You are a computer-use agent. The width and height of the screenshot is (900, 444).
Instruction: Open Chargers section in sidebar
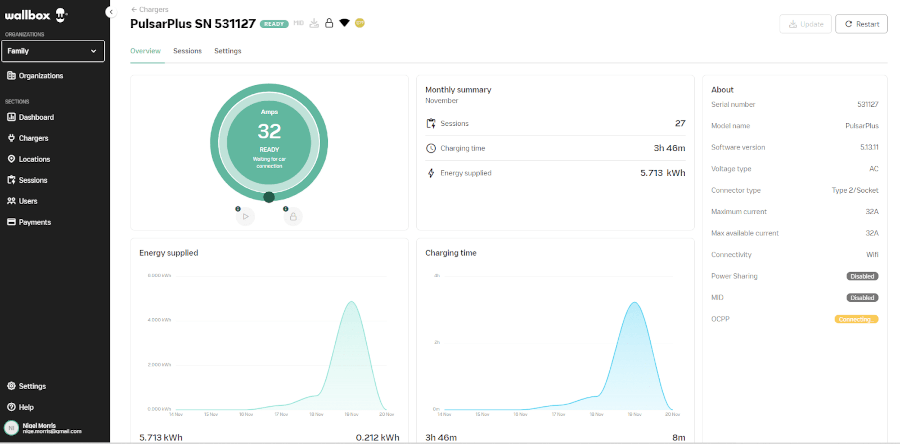tap(28, 138)
